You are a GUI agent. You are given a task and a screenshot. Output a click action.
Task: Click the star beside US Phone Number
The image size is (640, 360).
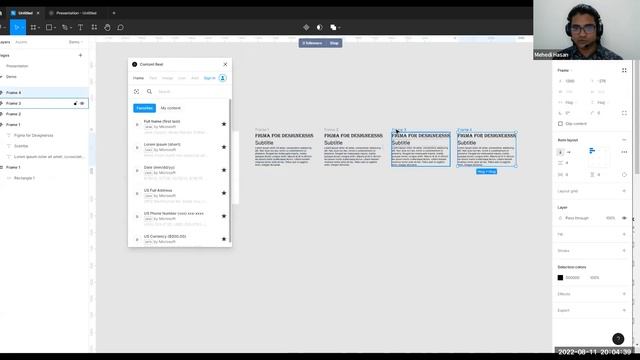pyautogui.click(x=224, y=216)
